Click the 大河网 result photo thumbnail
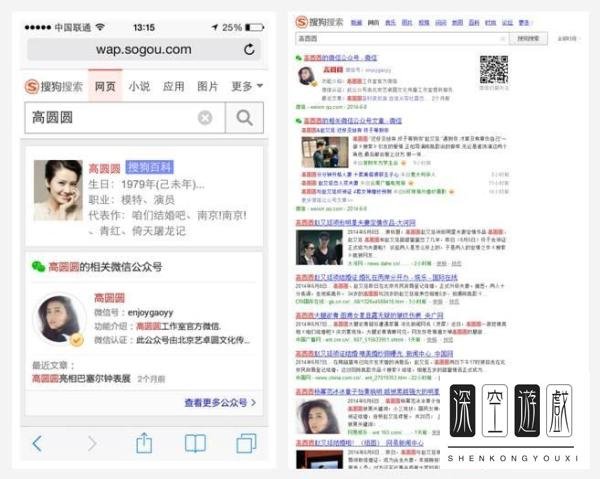 [319, 248]
